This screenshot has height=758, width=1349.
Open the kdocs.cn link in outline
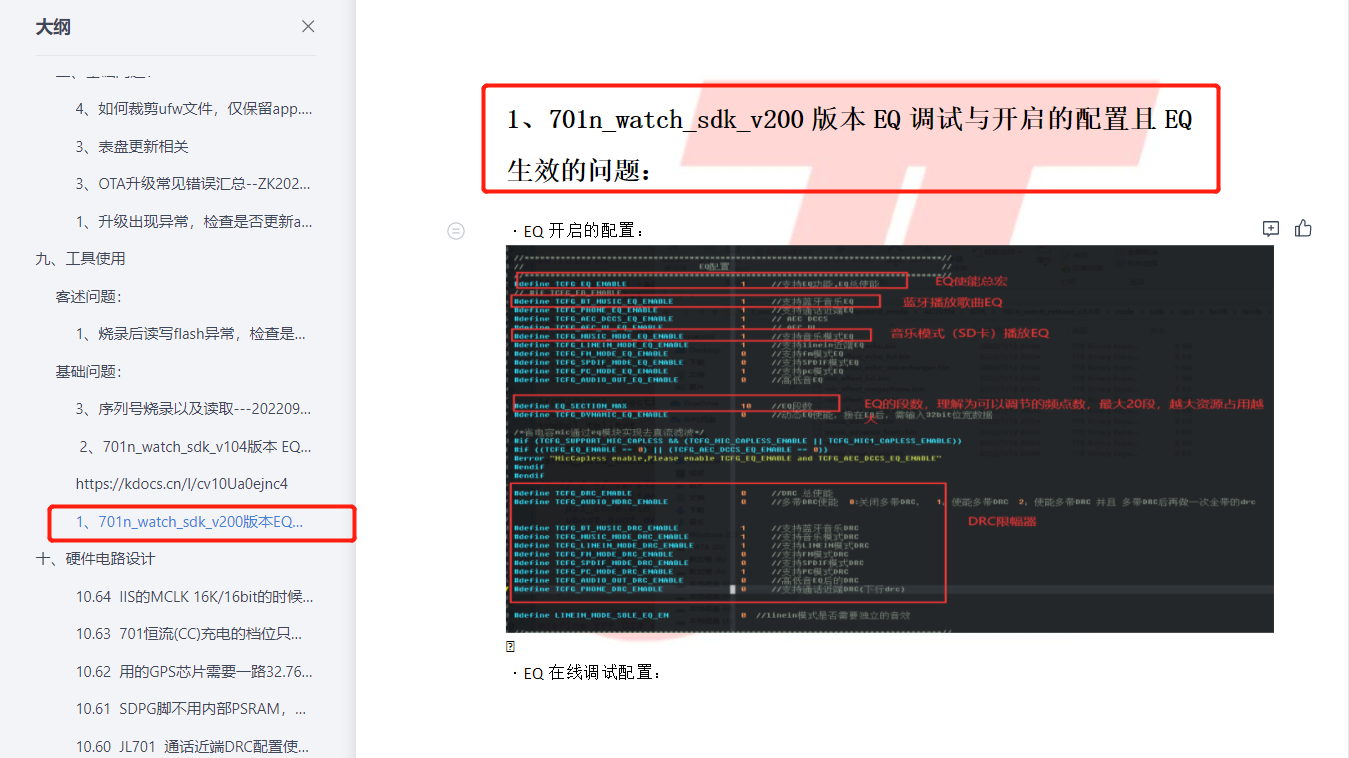[x=182, y=484]
